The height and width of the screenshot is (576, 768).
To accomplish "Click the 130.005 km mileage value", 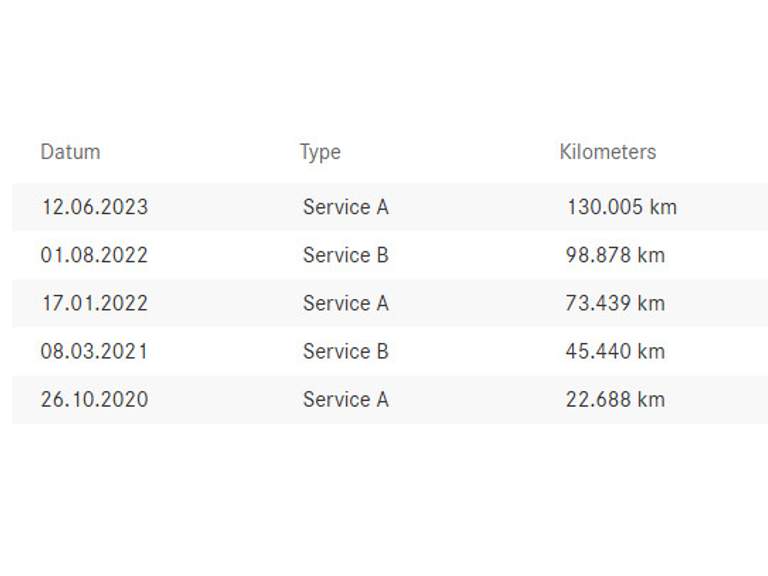I will (621, 207).
